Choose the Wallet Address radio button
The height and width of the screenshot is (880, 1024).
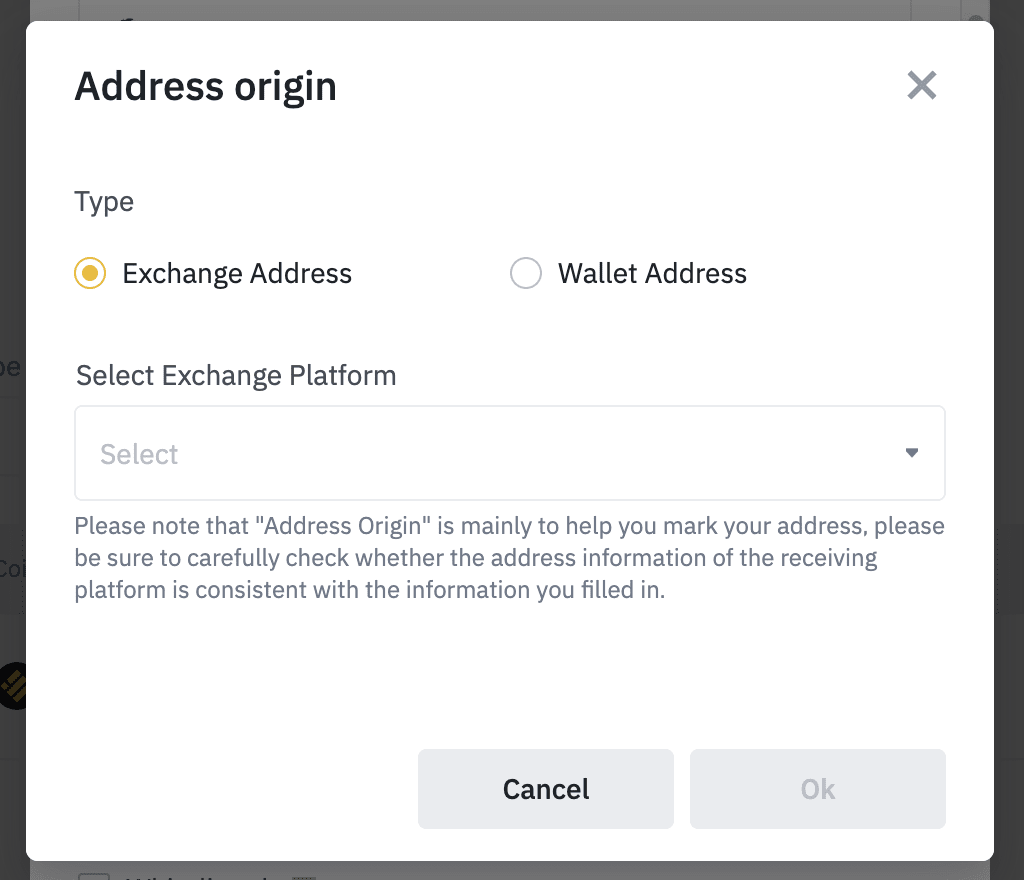525,274
